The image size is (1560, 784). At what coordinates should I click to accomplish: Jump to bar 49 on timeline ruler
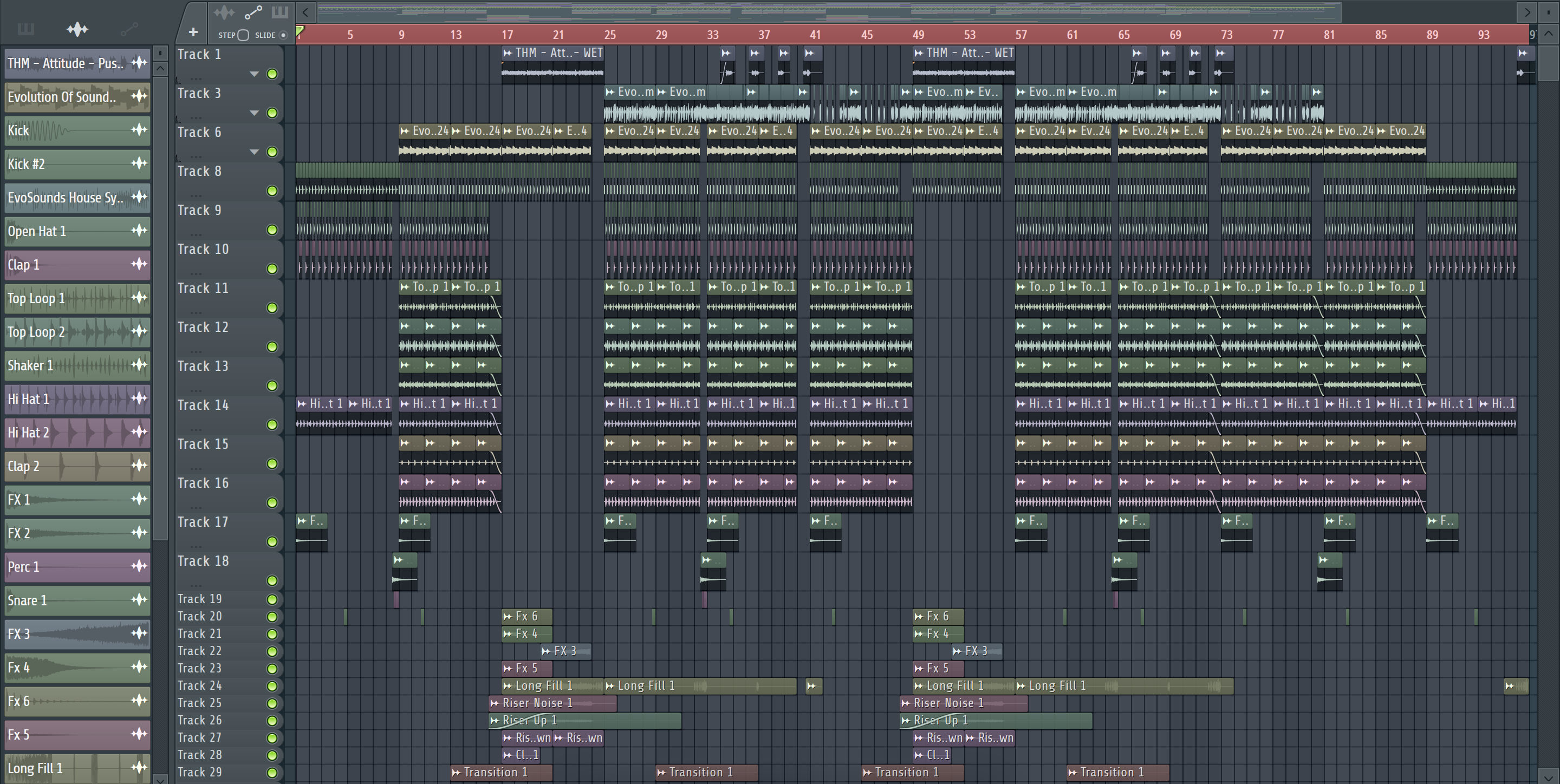point(918,35)
